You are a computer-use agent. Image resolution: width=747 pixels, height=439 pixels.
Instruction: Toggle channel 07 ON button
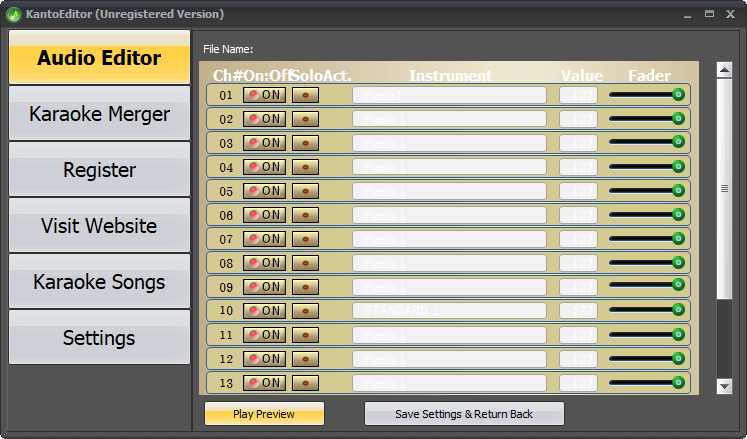point(264,239)
